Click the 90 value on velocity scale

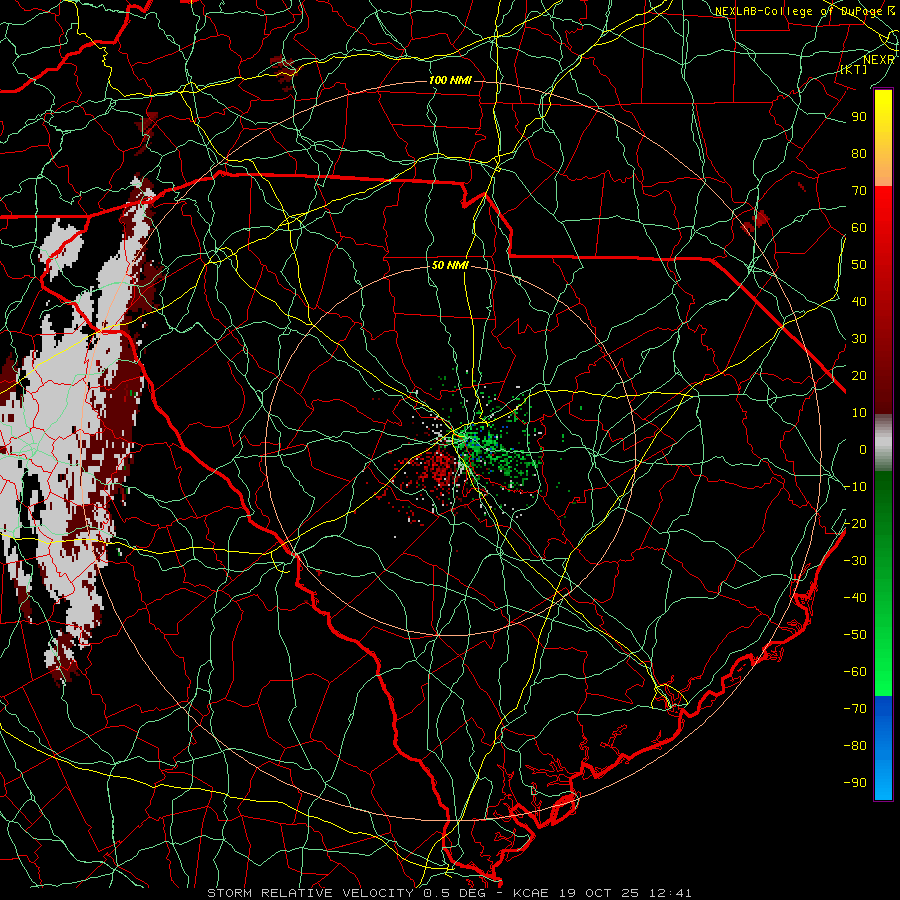click(859, 117)
